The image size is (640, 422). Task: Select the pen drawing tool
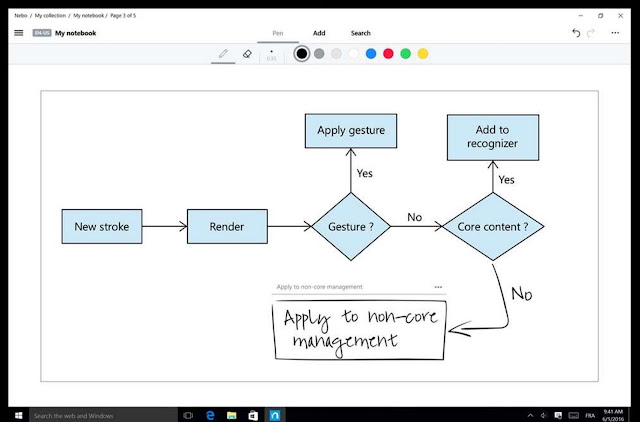[x=223, y=54]
